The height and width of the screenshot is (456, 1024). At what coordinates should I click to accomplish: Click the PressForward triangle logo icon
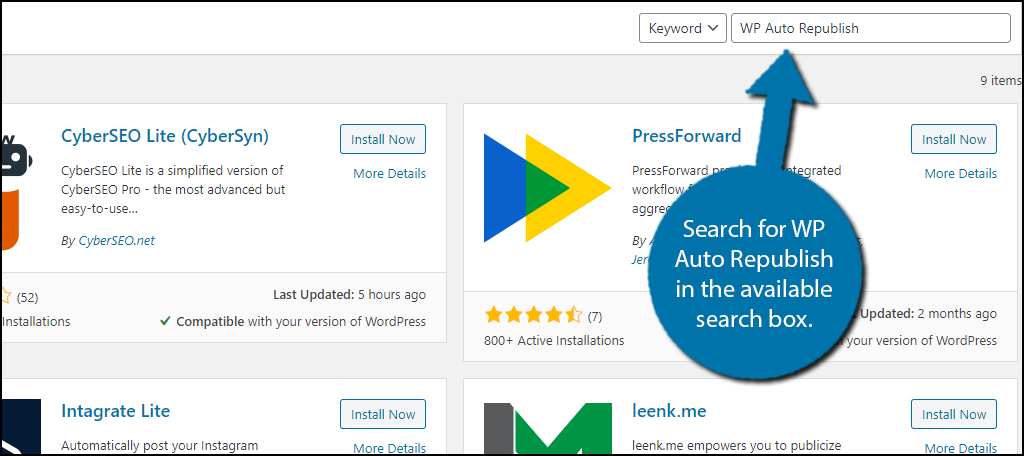(547, 187)
